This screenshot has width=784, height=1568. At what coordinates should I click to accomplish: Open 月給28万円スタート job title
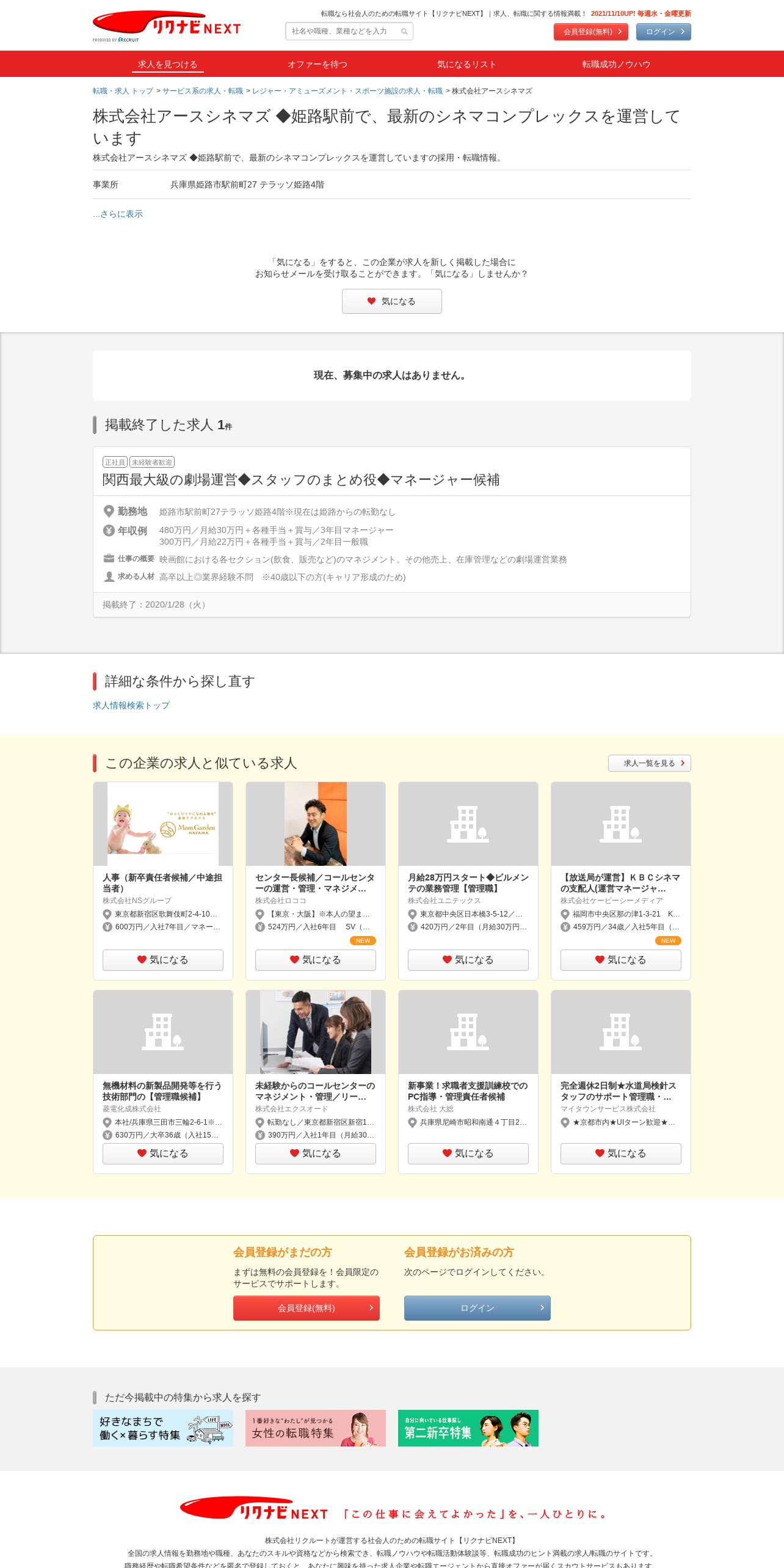coord(468,883)
